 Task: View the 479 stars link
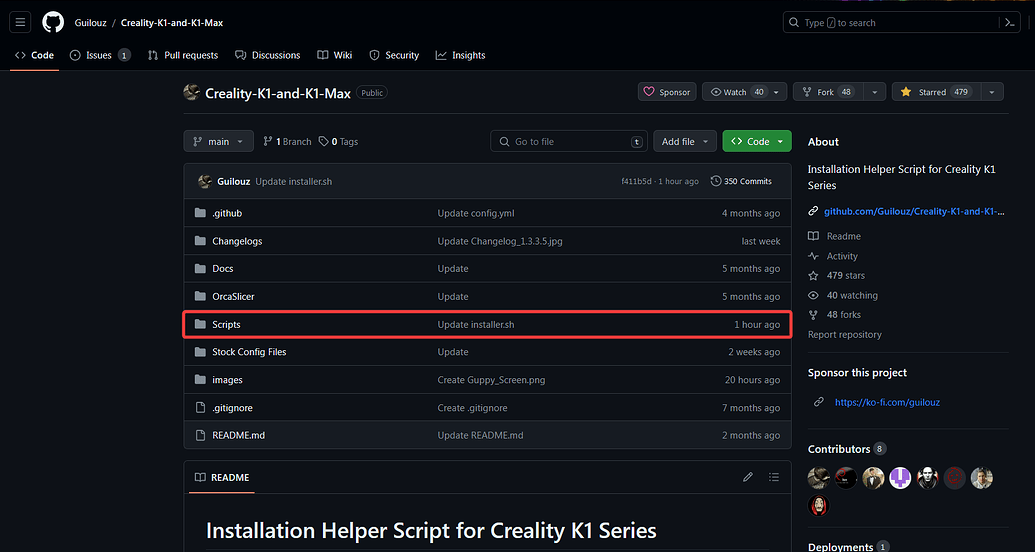pyautogui.click(x=846, y=275)
